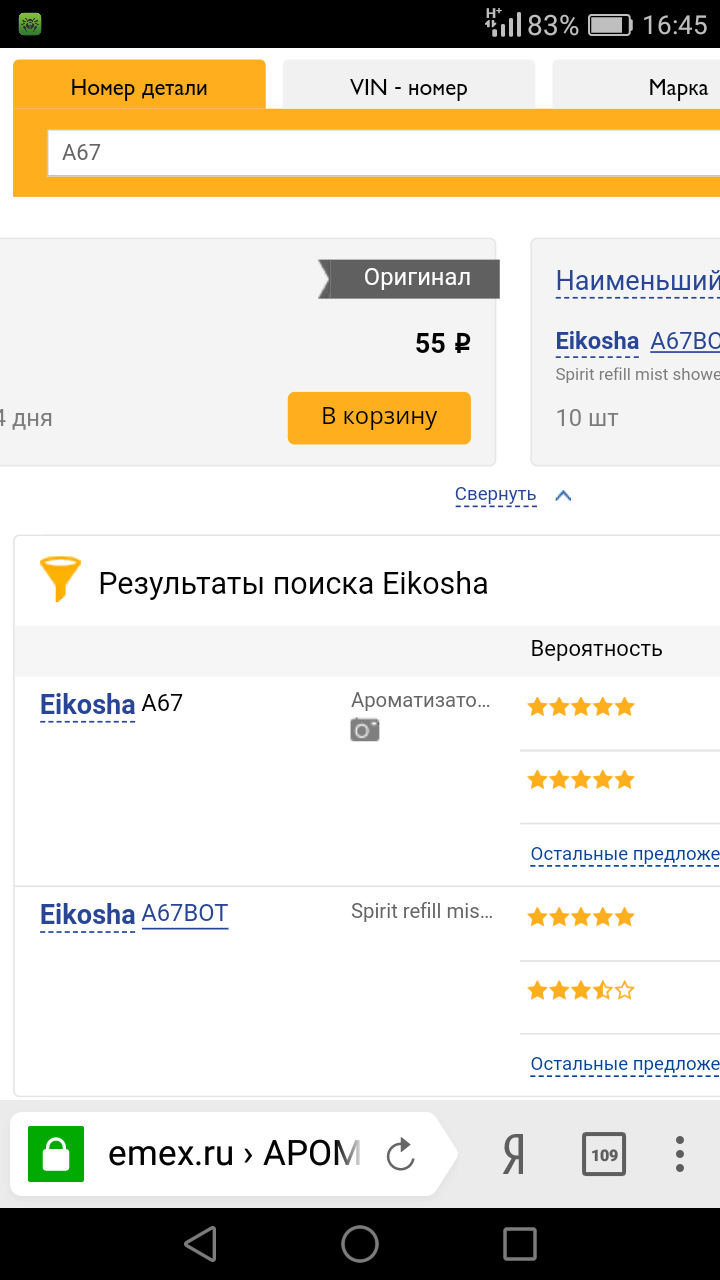Expand 'Остальные предложения' under Eikosha A67BOT

pos(624,1064)
